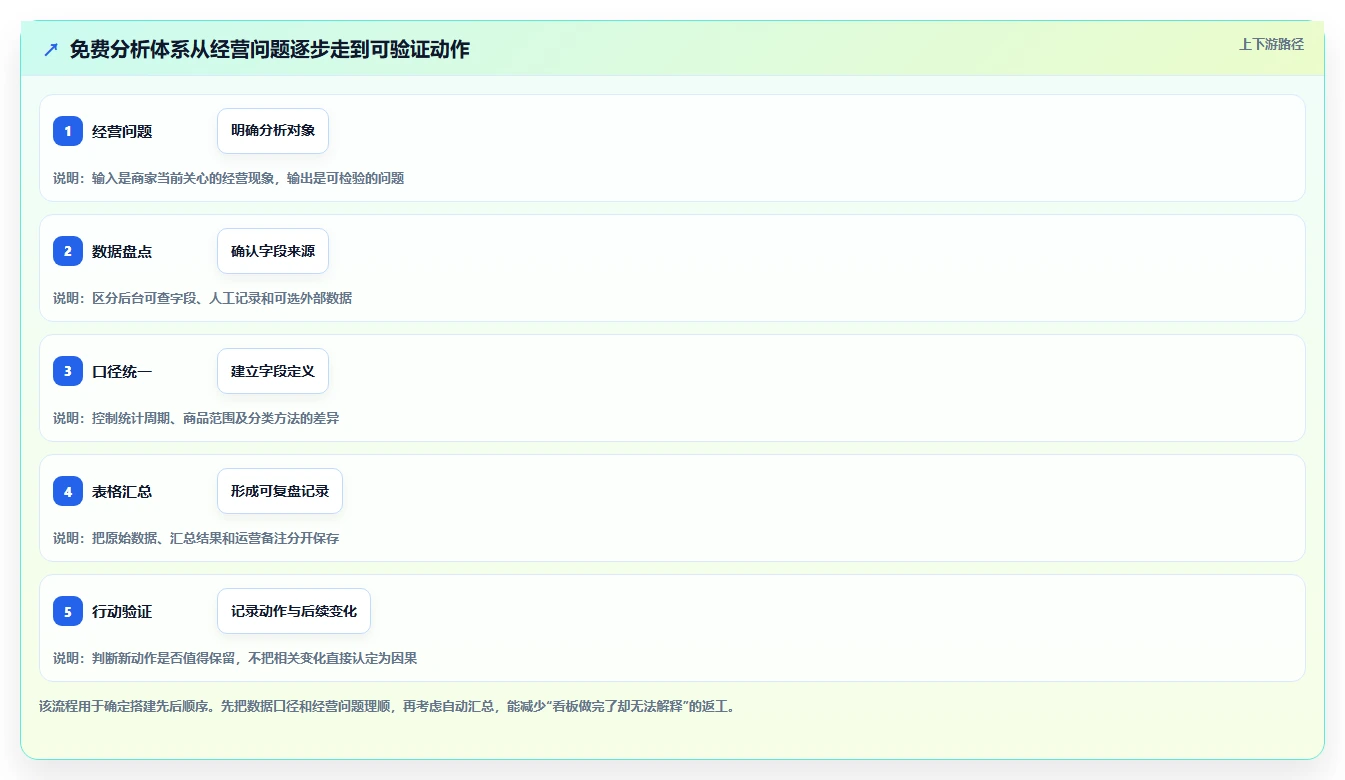This screenshot has height=780, width=1345.
Task: Click the description 输入是商家当前关心的经营现象
Action: tap(183, 178)
